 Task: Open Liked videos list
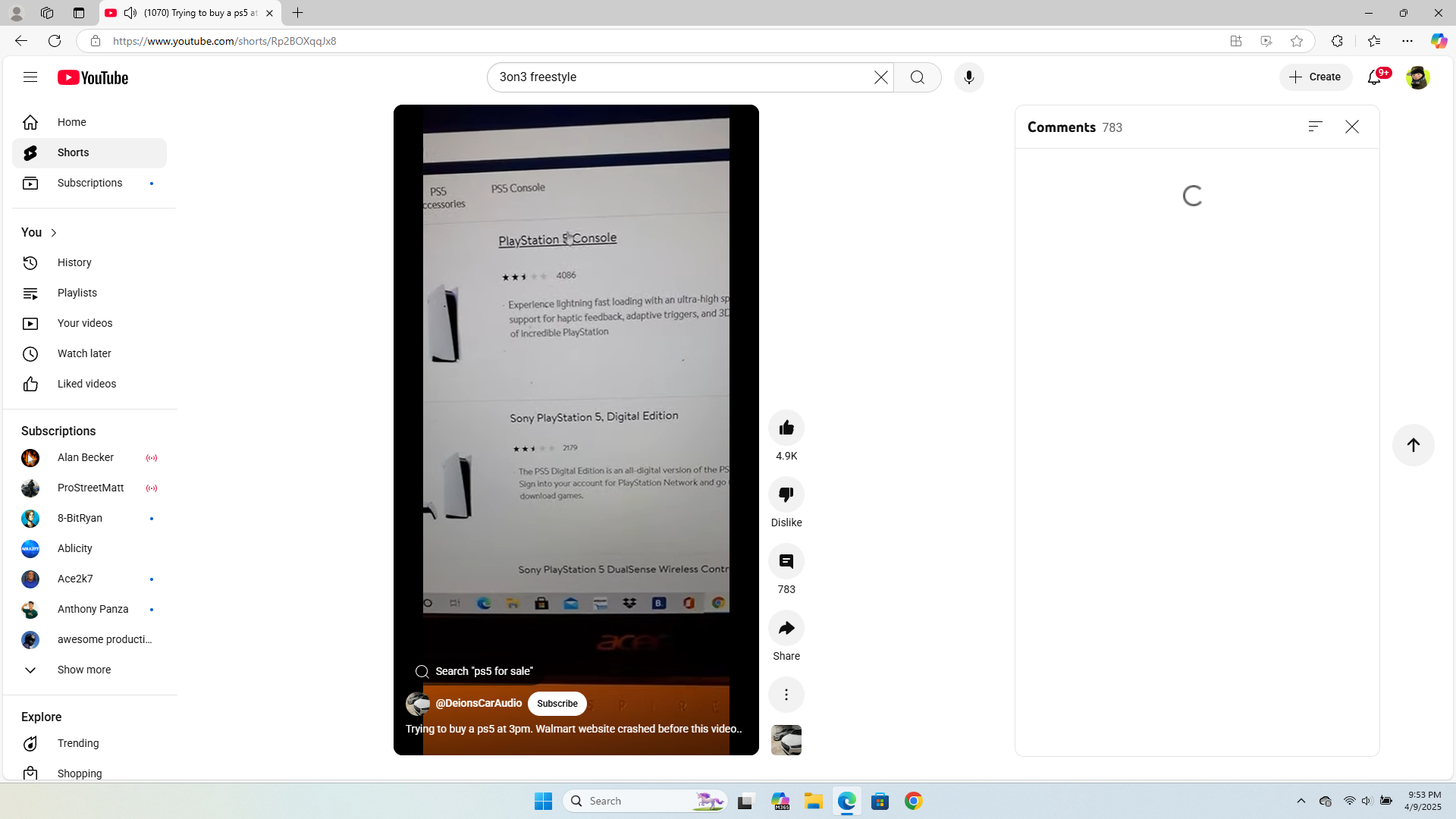[89, 384]
